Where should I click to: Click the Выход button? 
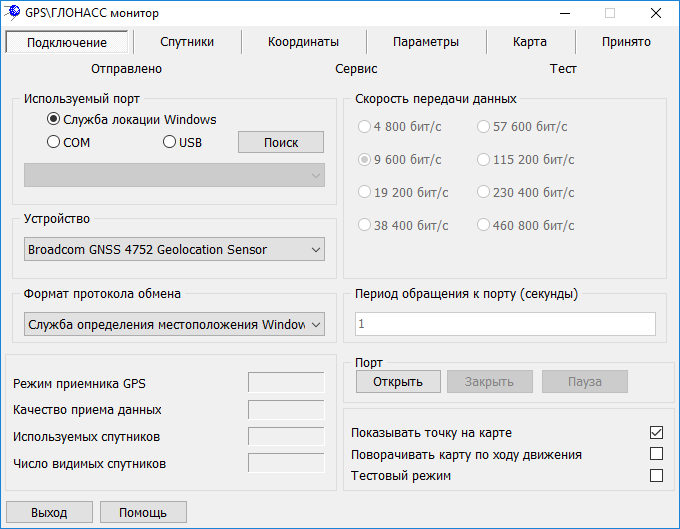coord(49,512)
